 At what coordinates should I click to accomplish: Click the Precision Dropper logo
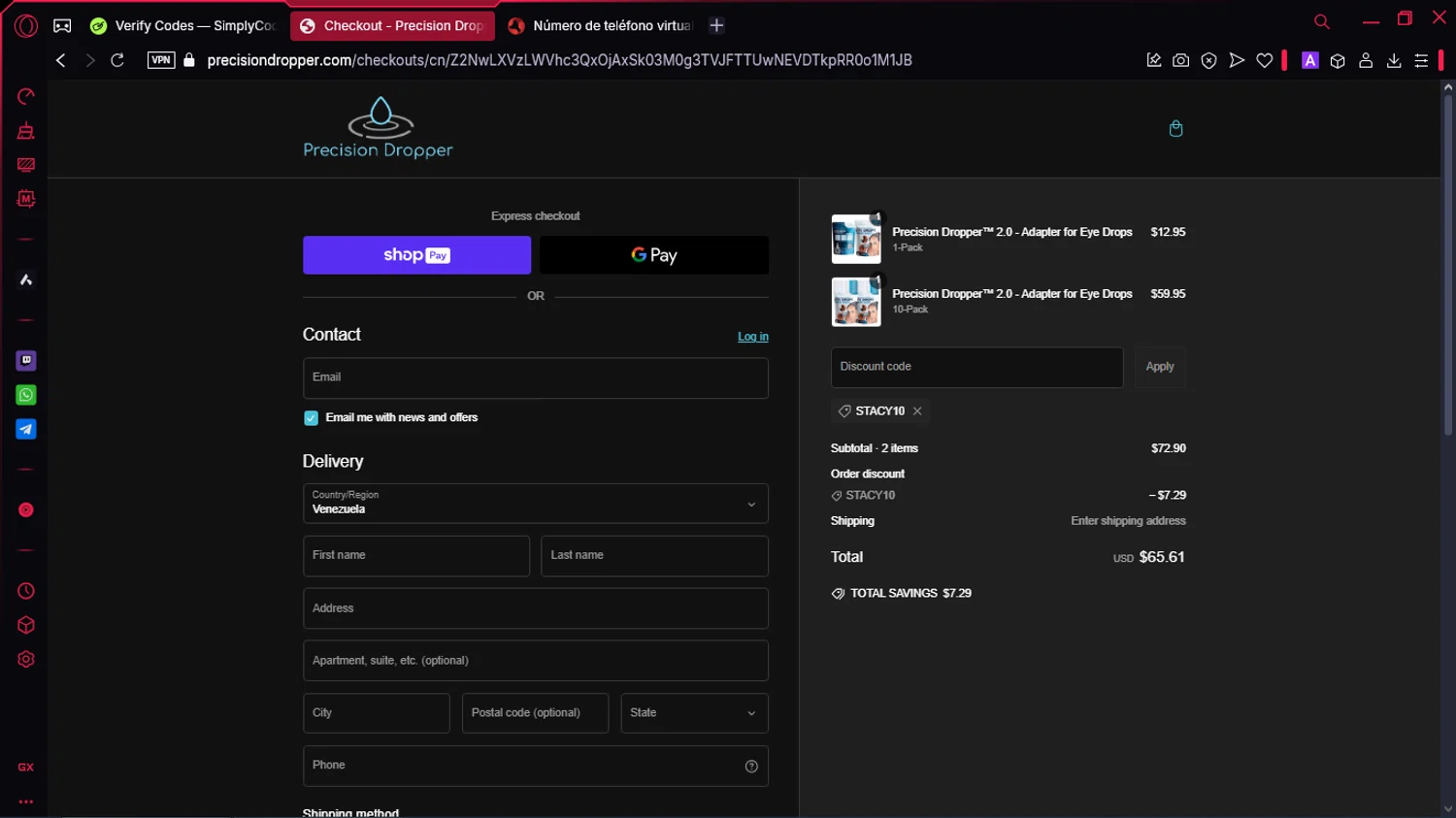point(379,127)
